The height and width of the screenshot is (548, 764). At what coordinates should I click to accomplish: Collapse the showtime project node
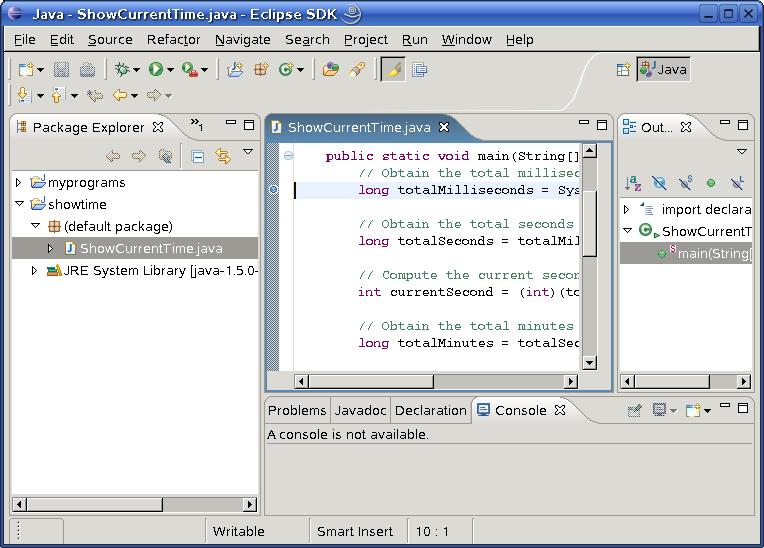tap(19, 204)
